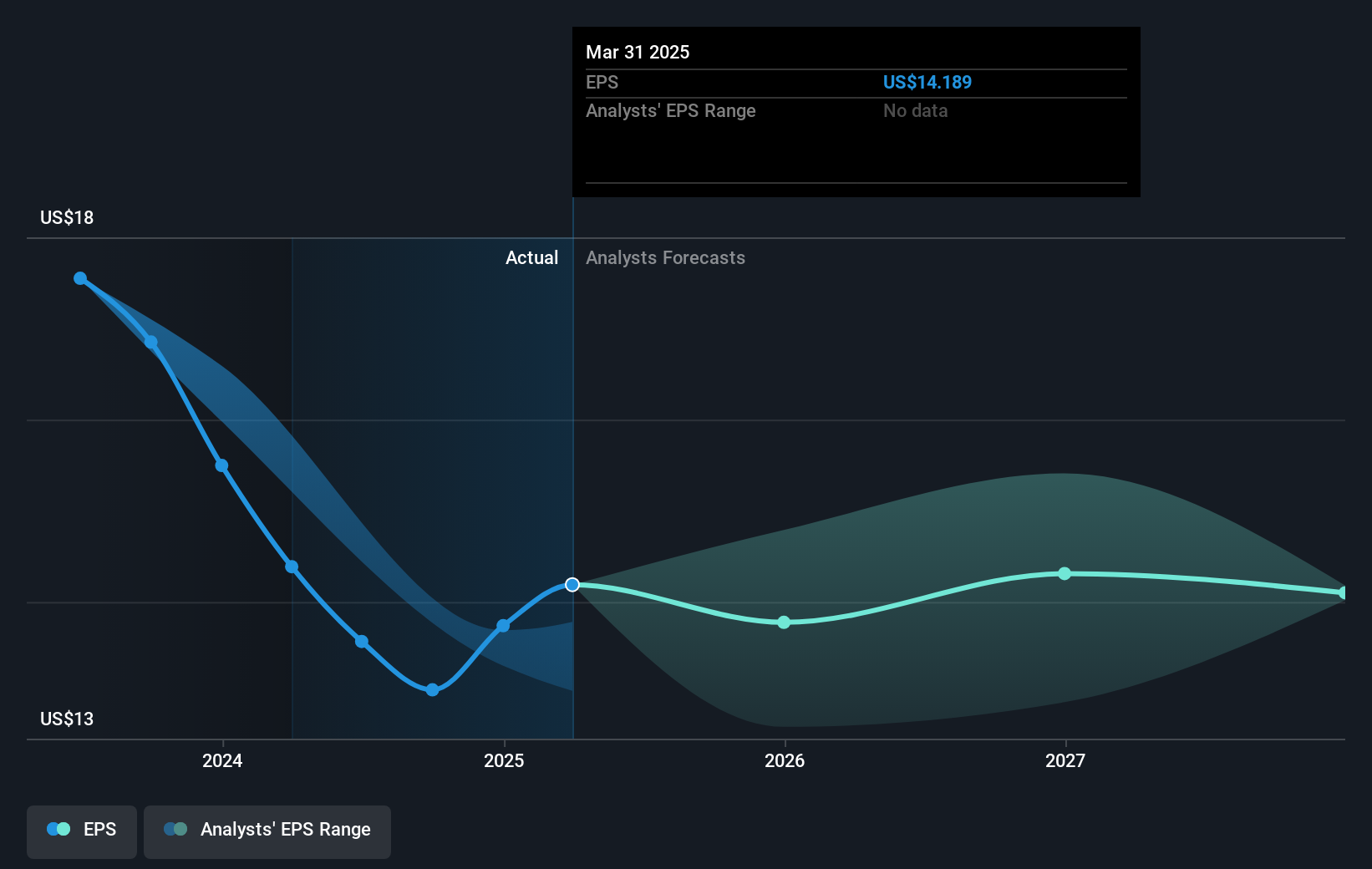Click the 2027 forecast EPS point

click(x=1065, y=573)
